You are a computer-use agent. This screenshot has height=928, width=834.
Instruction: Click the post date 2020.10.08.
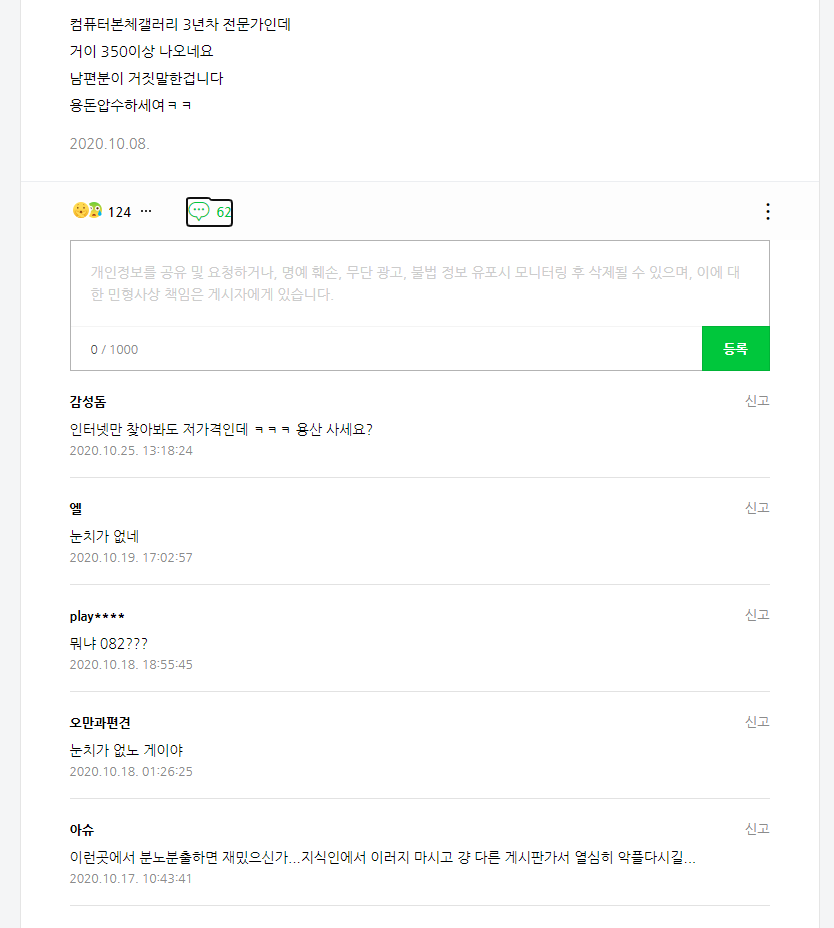(109, 144)
